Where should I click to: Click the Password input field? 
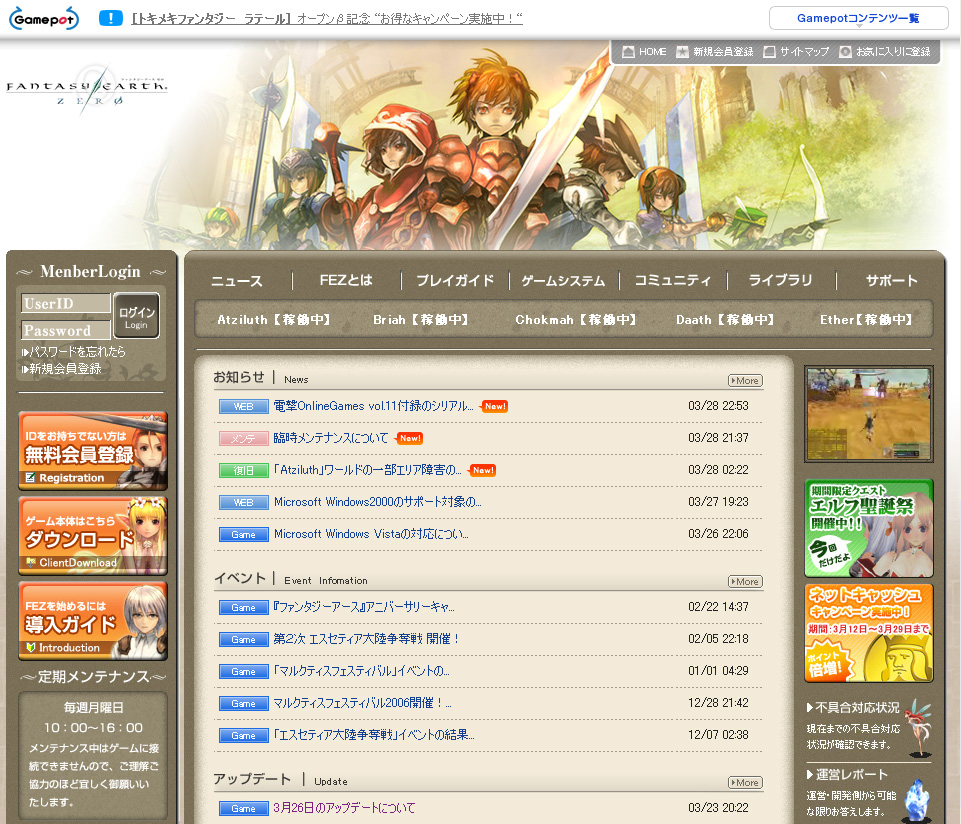tap(66, 330)
